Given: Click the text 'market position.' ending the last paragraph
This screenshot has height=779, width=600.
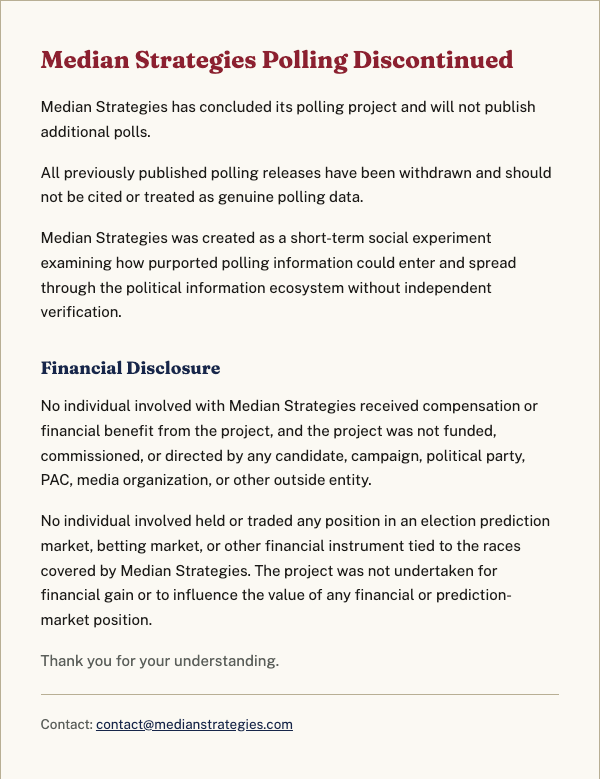Looking at the screenshot, I should pos(96,620).
